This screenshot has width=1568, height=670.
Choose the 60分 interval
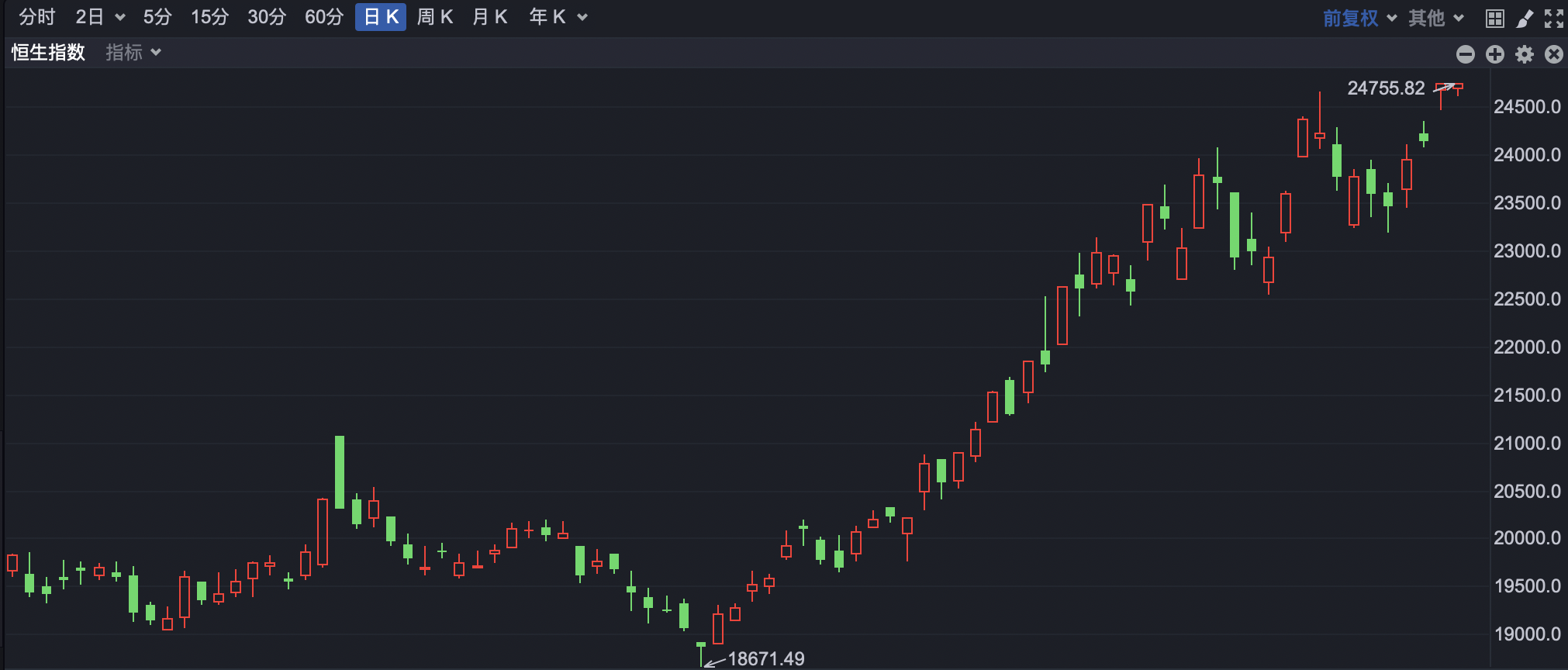pos(324,17)
